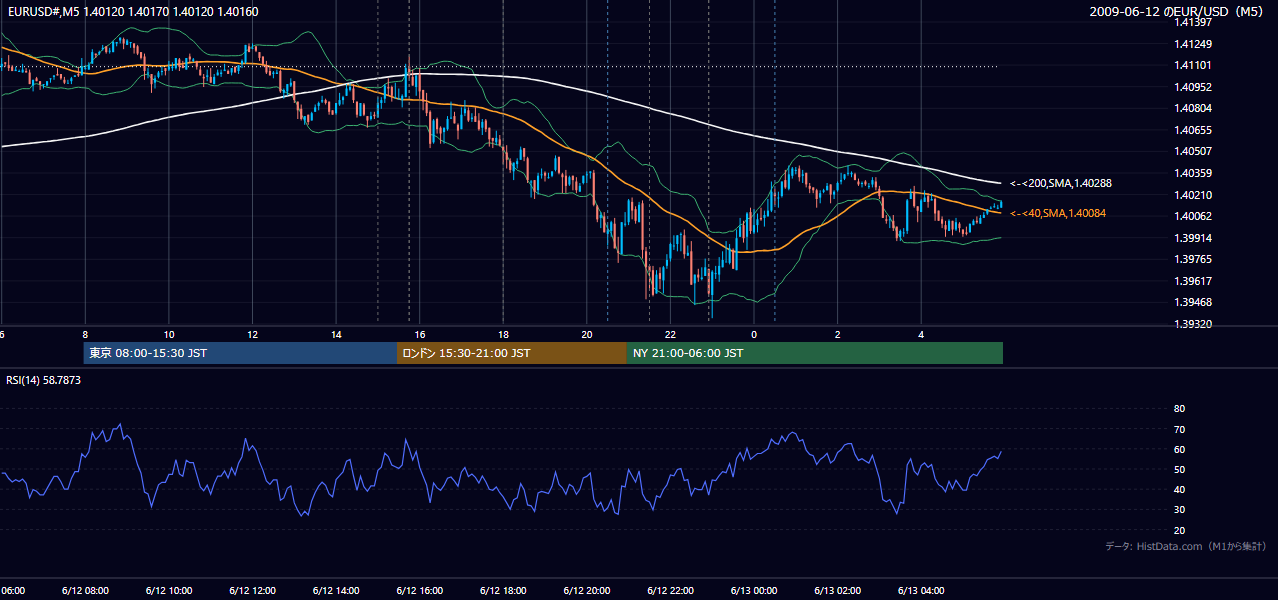The height and width of the screenshot is (600, 1278).
Task: Click the 6/12 18:00 time label
Action: point(503,590)
